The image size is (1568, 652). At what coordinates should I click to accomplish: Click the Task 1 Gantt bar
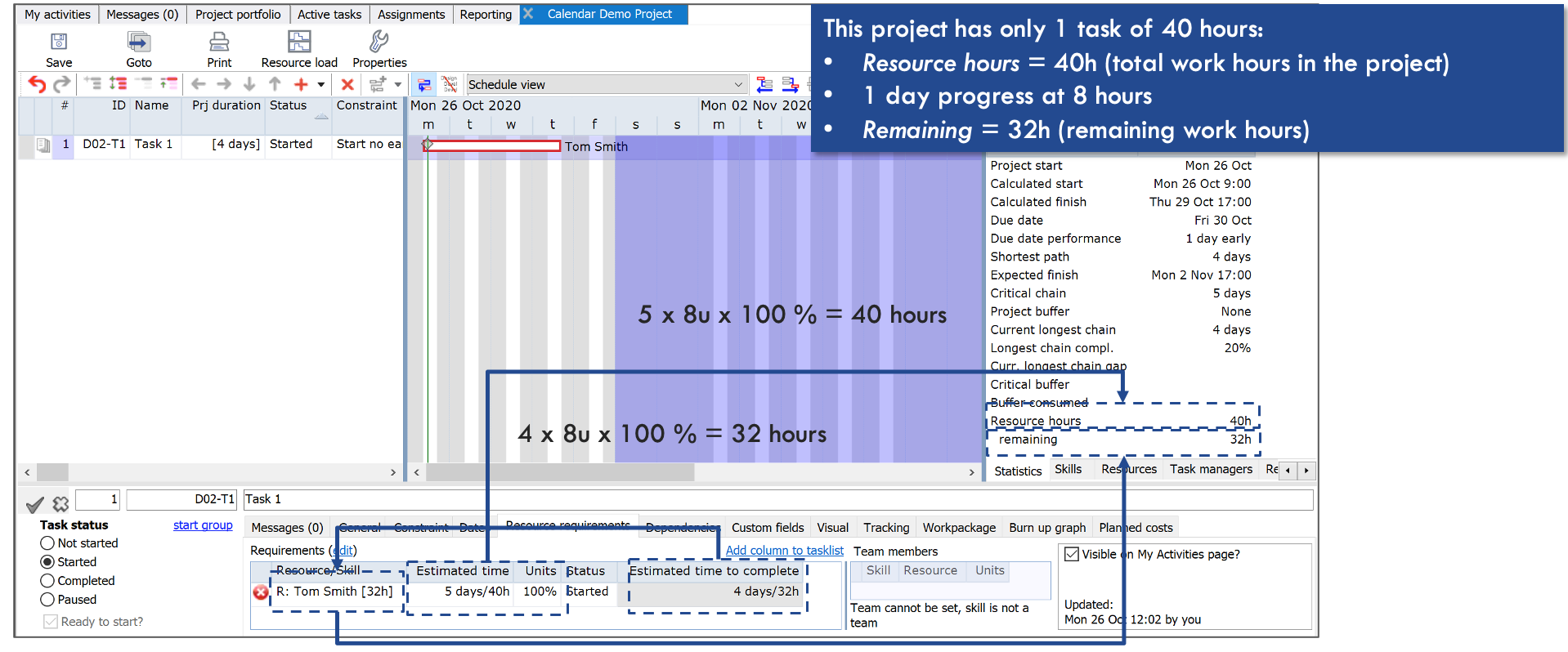tap(493, 146)
